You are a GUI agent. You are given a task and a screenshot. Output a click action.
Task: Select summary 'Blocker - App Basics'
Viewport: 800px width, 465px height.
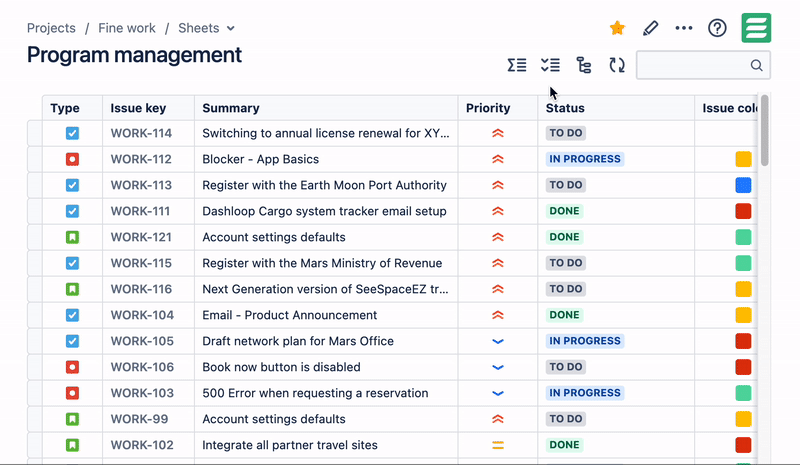point(261,159)
